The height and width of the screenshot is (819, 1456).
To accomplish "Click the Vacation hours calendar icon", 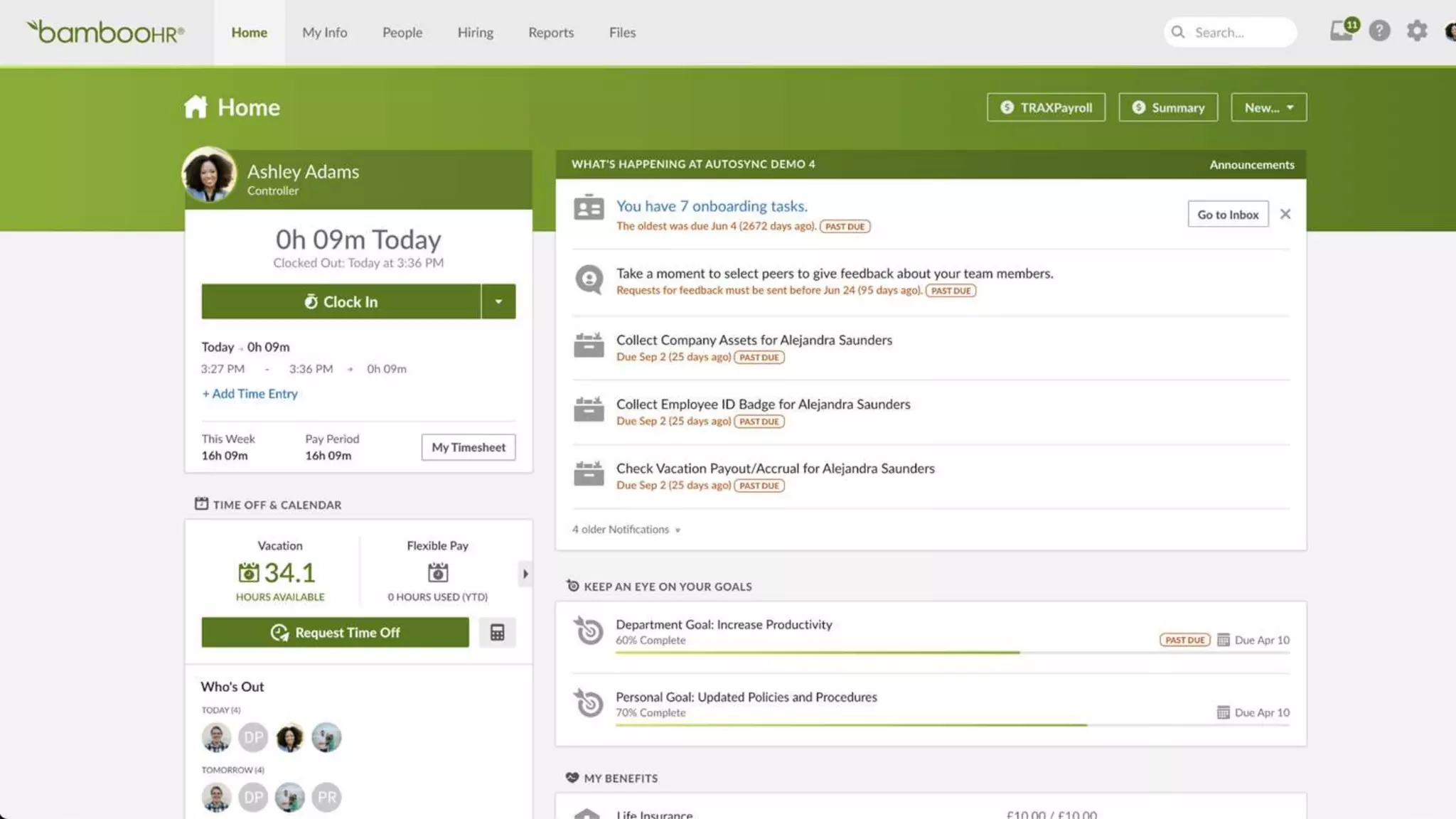I will click(249, 572).
